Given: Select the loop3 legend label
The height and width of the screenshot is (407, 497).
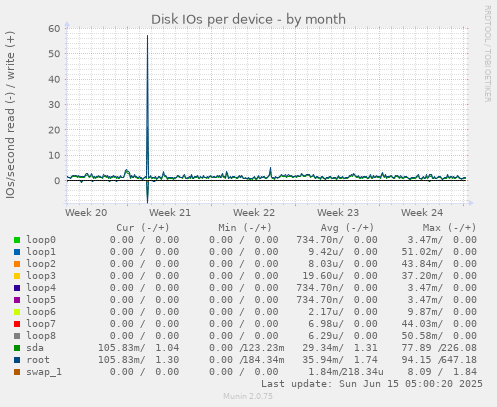Looking at the screenshot, I should point(41,276).
